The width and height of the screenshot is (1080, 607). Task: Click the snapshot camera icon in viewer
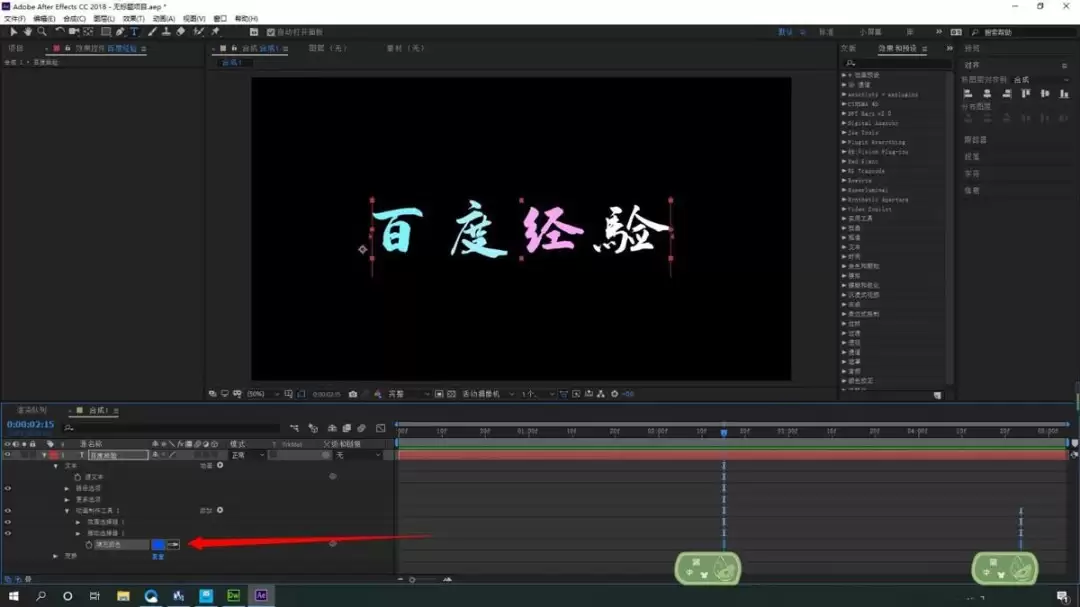click(x=353, y=394)
